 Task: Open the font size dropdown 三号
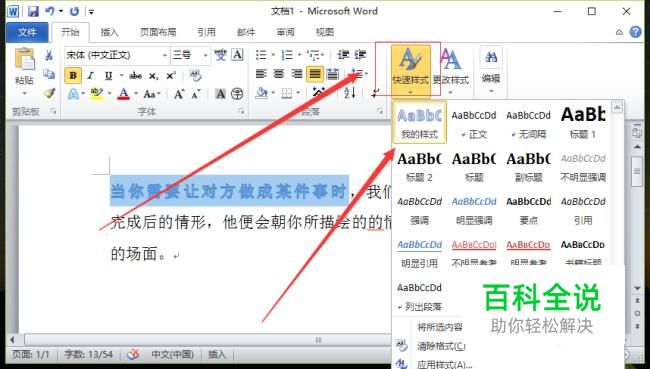[205, 55]
